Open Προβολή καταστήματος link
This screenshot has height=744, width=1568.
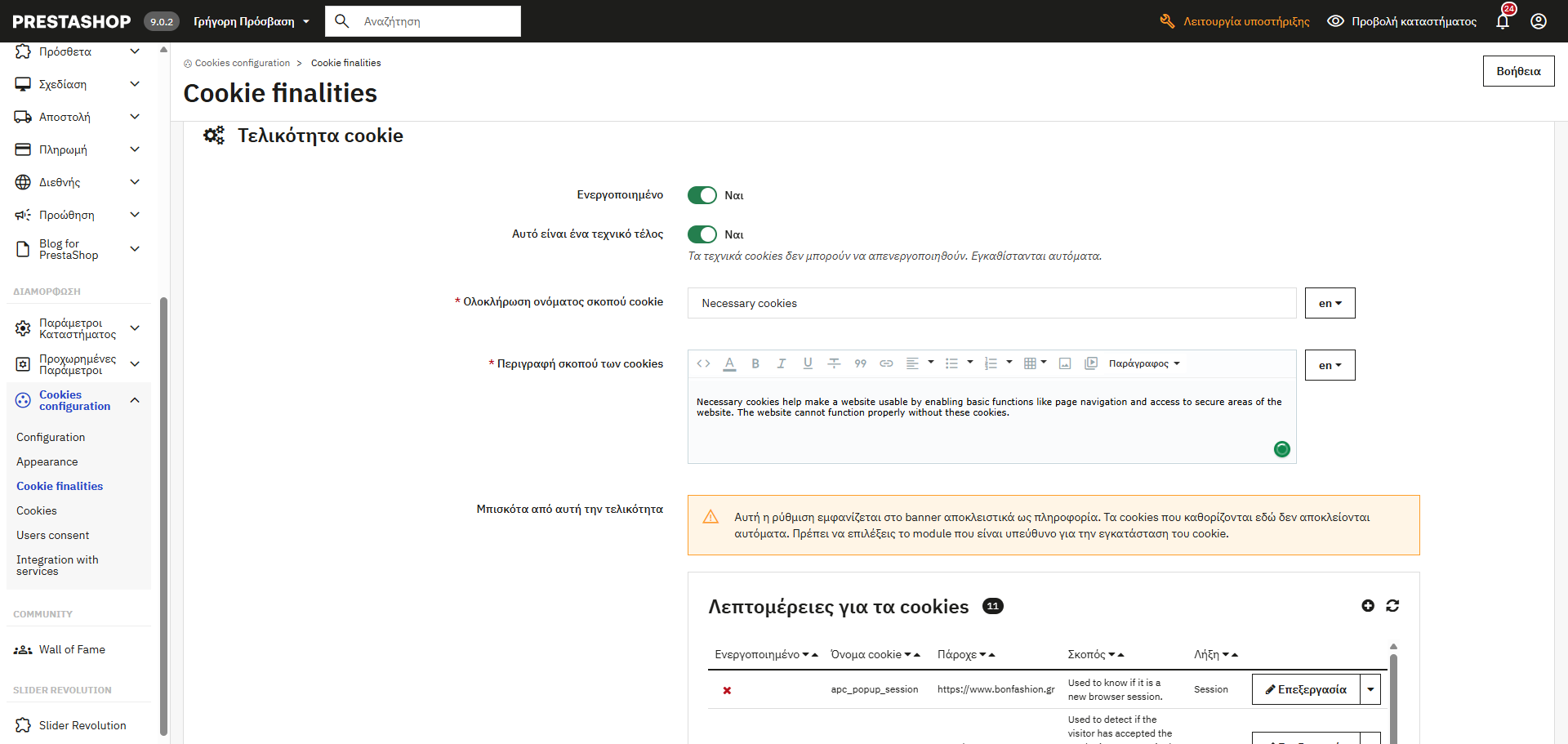point(1401,21)
